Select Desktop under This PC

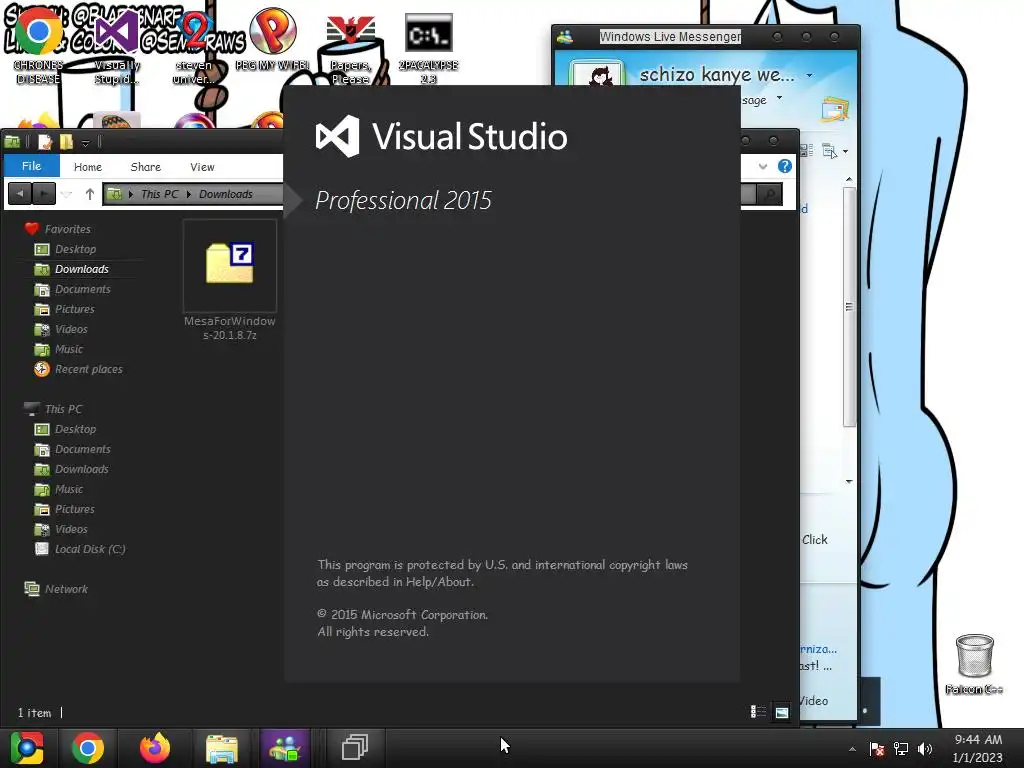tap(75, 429)
